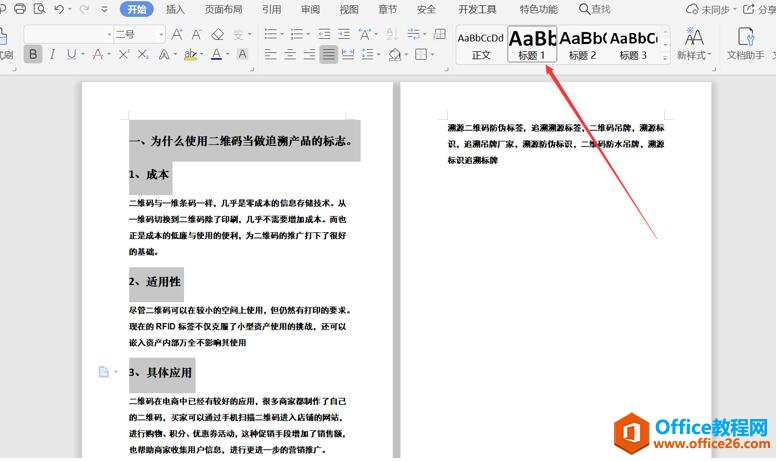The image size is (777, 461).
Task: Toggle superscript X²
Action: tap(123, 54)
